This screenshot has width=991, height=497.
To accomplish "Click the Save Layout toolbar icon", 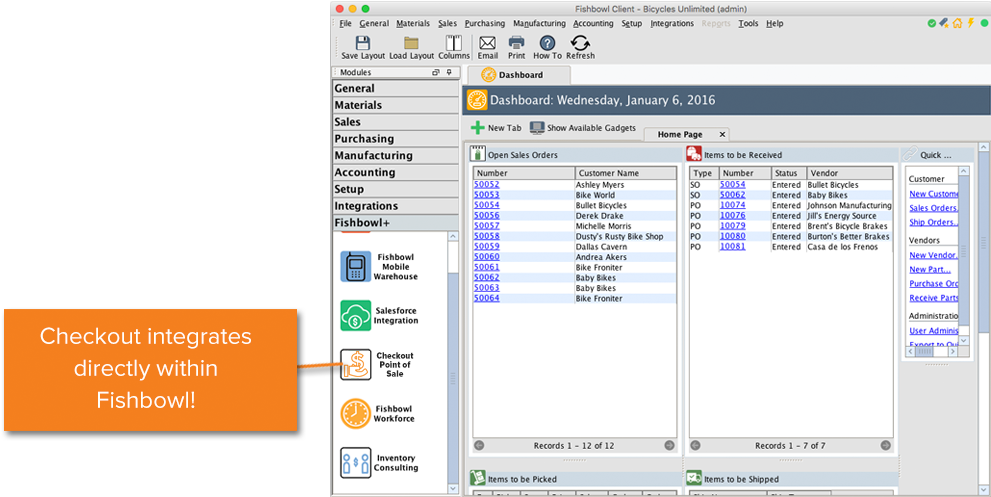I will coord(363,42).
